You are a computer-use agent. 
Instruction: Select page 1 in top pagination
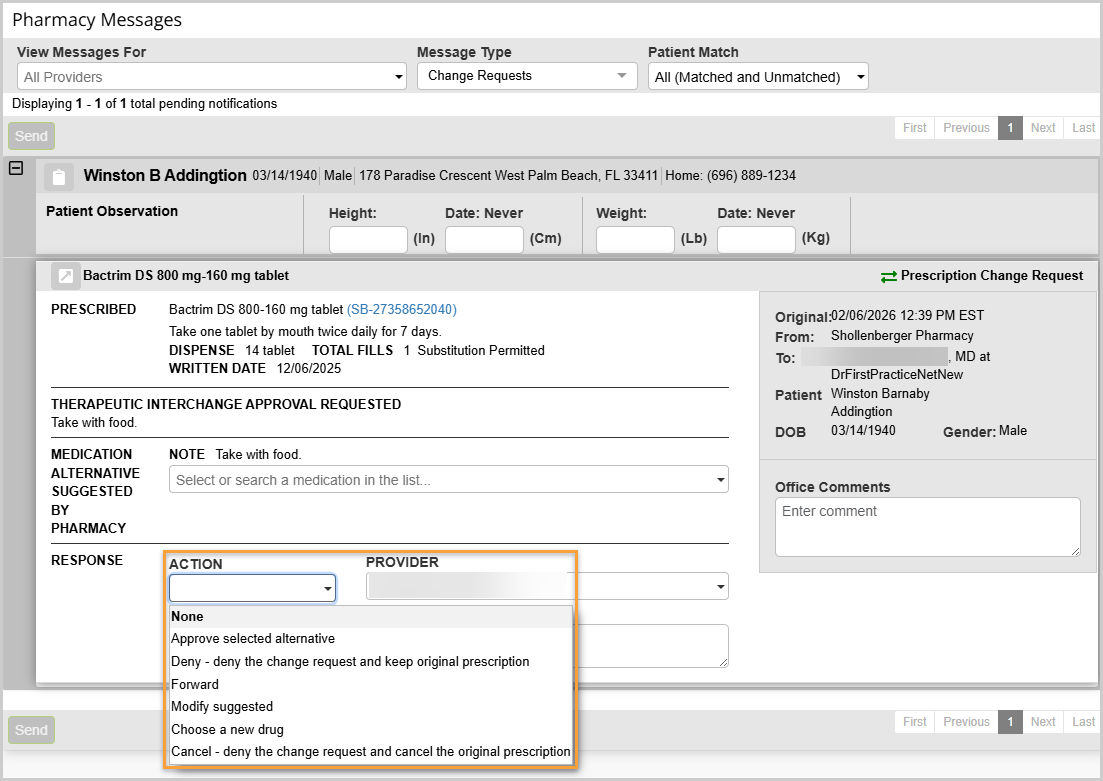(1010, 127)
